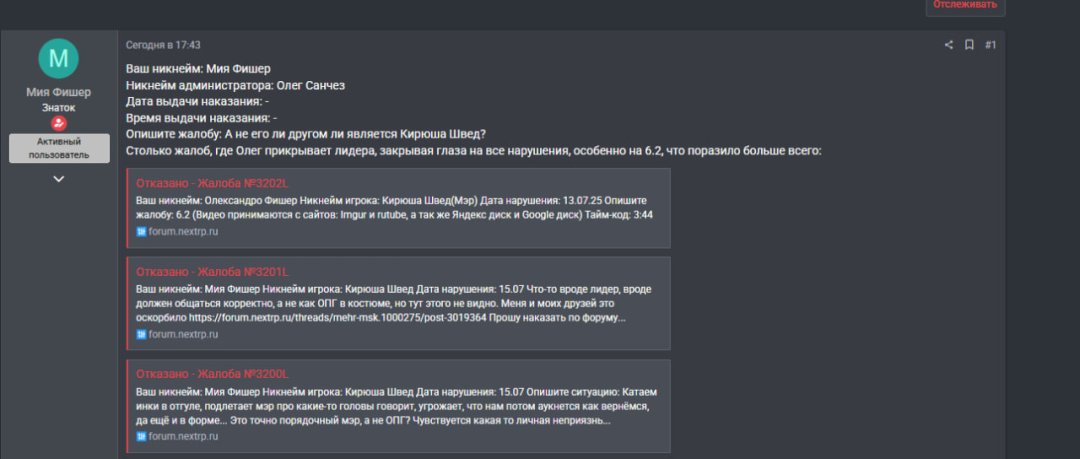Click the Отслеживать button
The image size is (1080, 459).
965,5
